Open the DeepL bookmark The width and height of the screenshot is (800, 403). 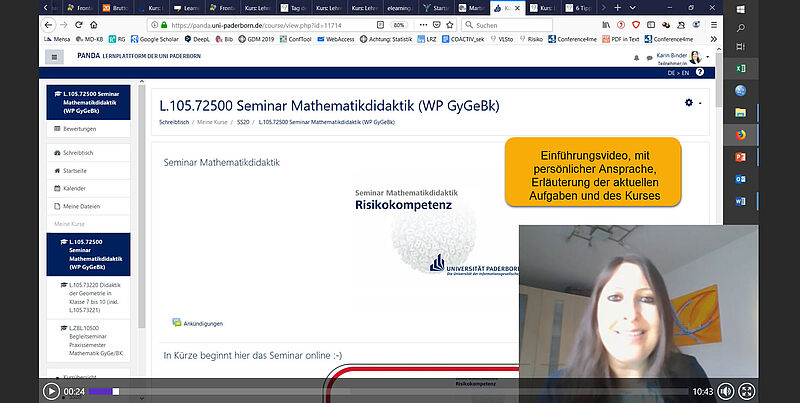click(197, 39)
